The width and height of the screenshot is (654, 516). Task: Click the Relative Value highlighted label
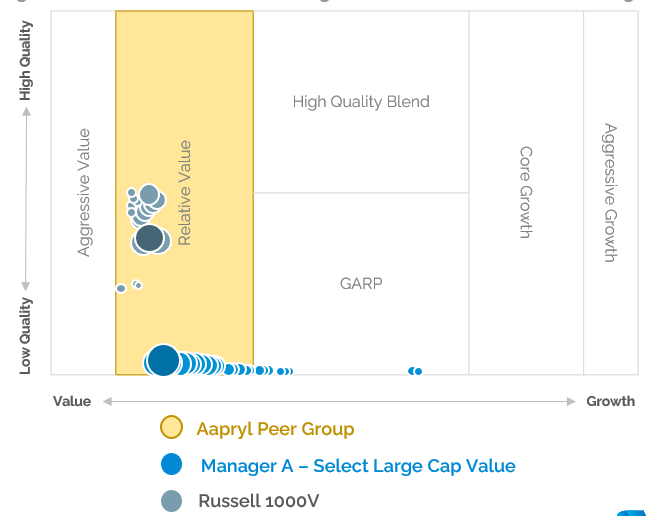(x=184, y=192)
